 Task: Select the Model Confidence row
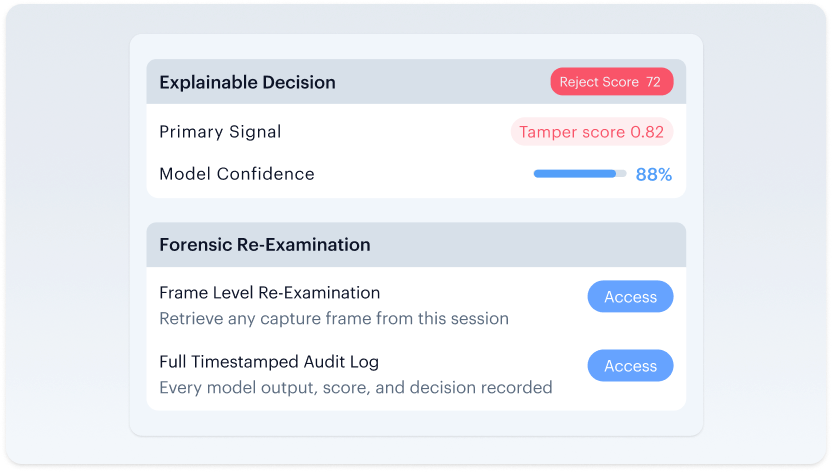(417, 174)
